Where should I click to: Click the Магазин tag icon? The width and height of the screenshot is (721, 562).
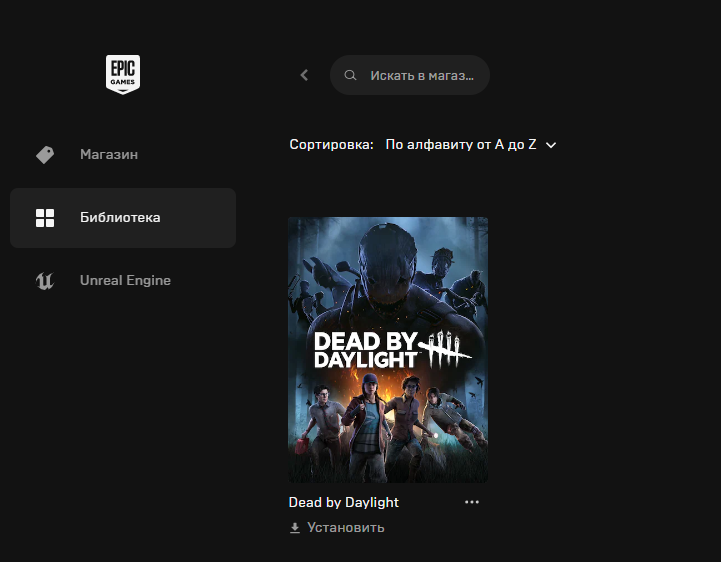coord(45,155)
